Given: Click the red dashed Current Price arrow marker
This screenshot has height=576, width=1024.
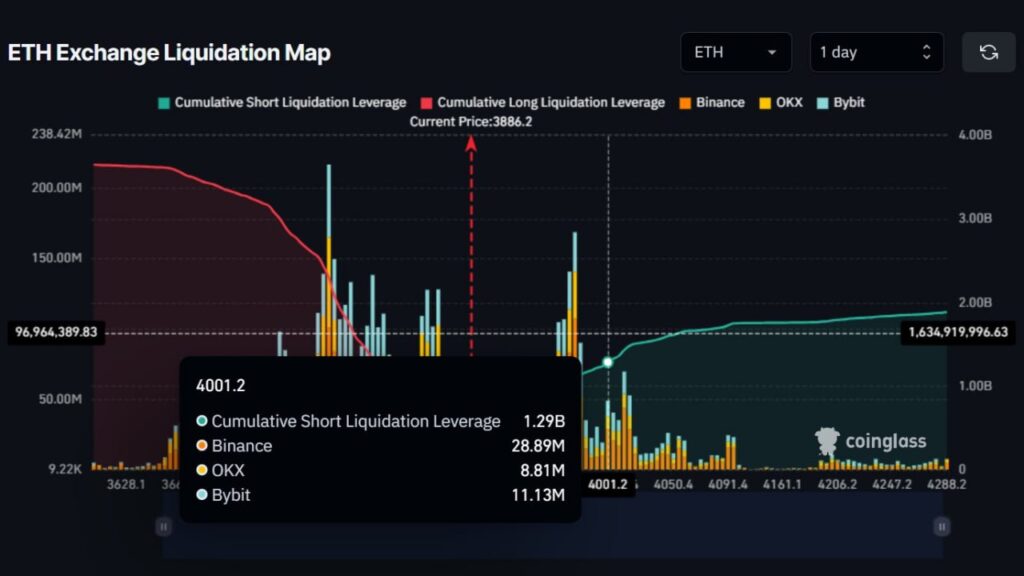Looking at the screenshot, I should pyautogui.click(x=472, y=145).
